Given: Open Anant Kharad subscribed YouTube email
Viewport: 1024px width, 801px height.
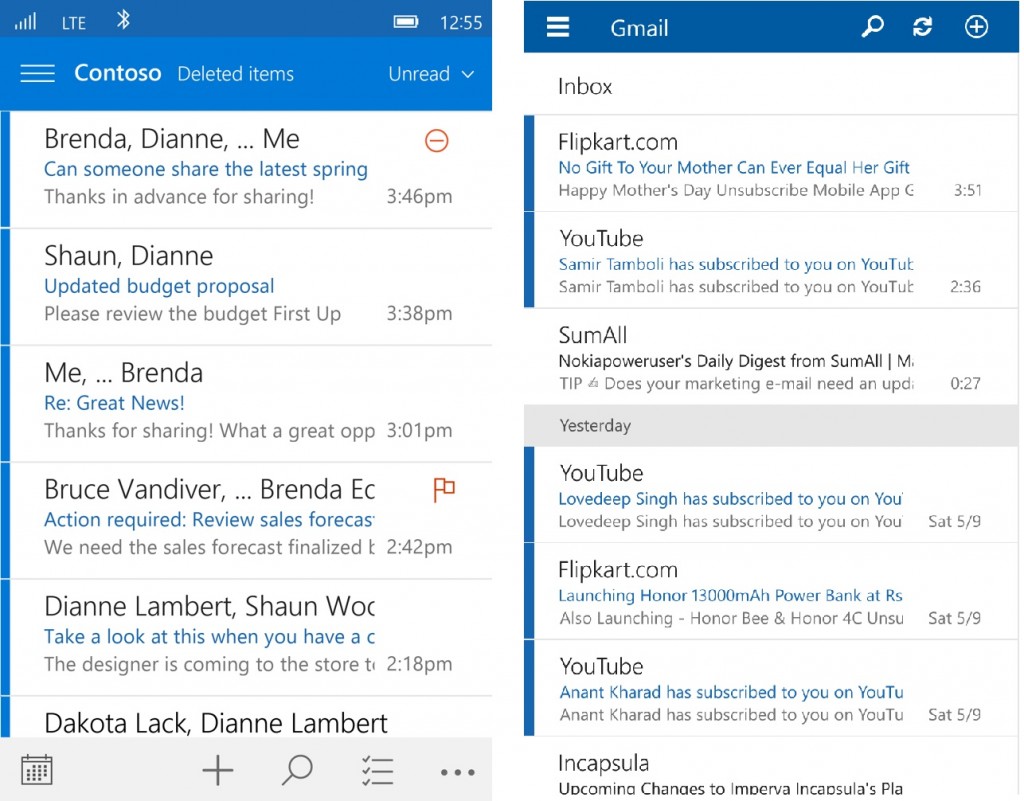Looking at the screenshot, I should [771, 688].
